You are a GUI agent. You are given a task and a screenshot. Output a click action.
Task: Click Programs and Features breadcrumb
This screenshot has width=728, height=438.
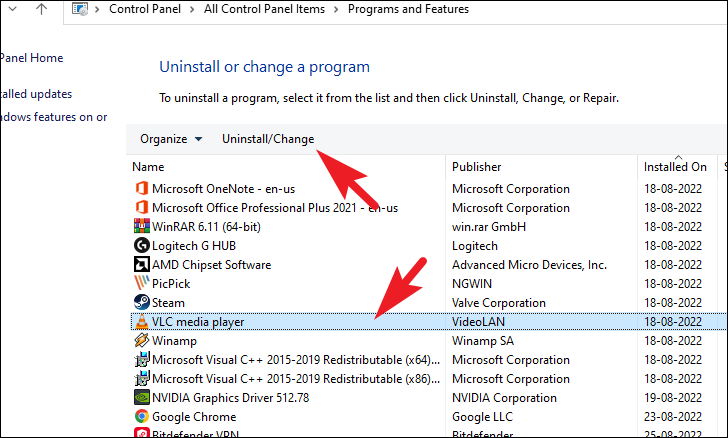tap(409, 9)
